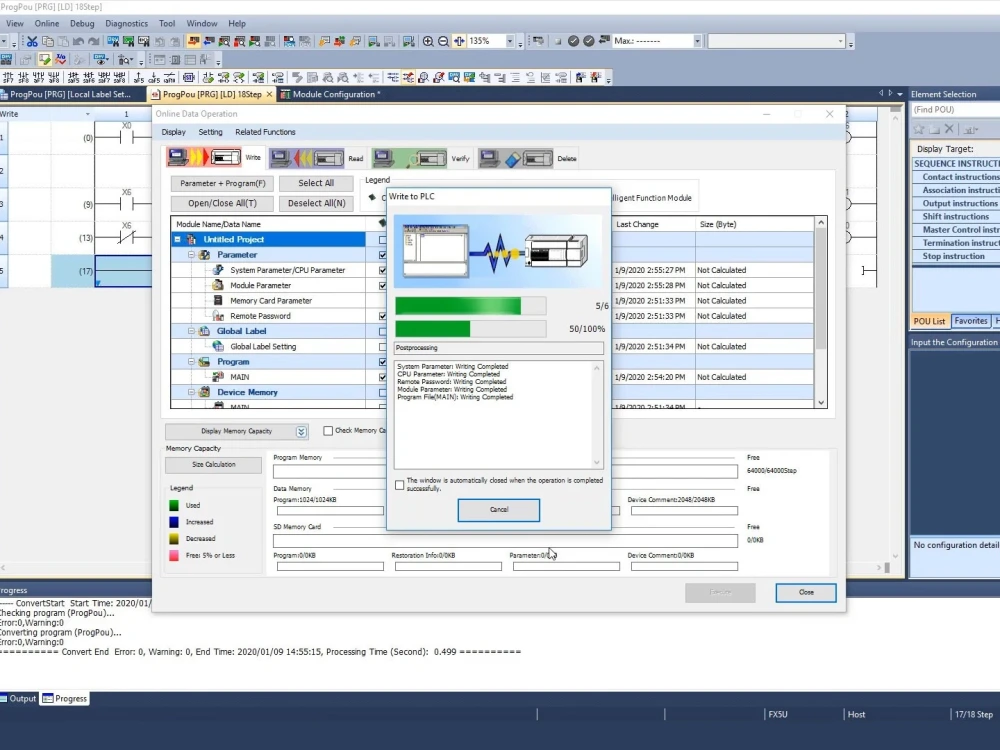Viewport: 1000px width, 750px height.
Task: Click the module list vertical scrollbar
Action: [821, 312]
